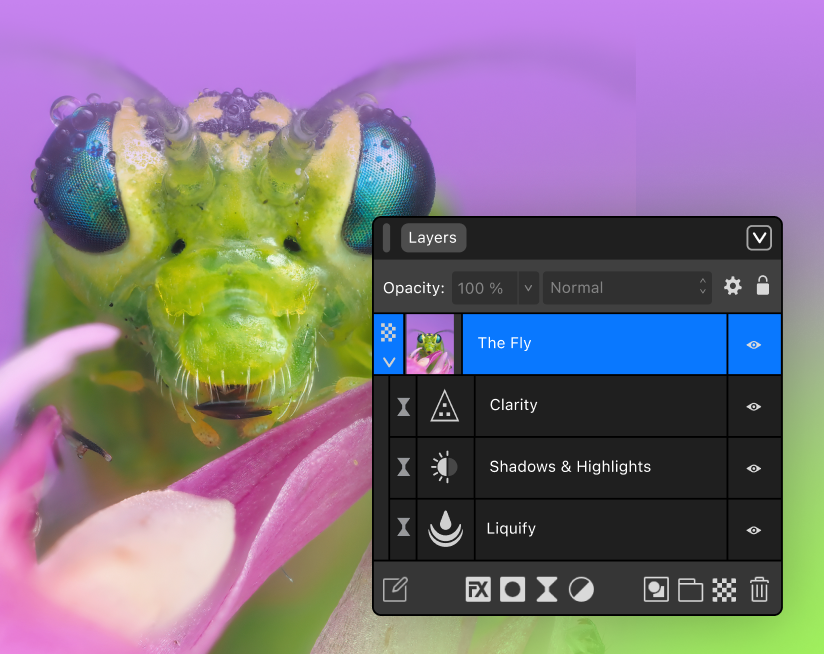Image resolution: width=824 pixels, height=654 pixels.
Task: Collapse The Fly layer children
Action: point(389,361)
